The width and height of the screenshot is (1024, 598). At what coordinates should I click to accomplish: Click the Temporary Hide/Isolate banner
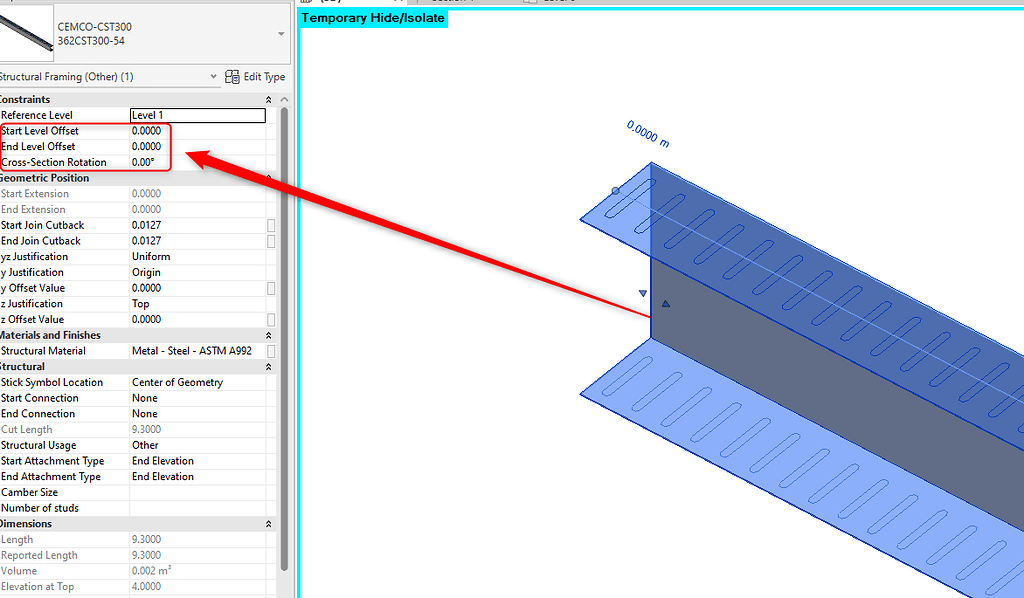(372, 17)
